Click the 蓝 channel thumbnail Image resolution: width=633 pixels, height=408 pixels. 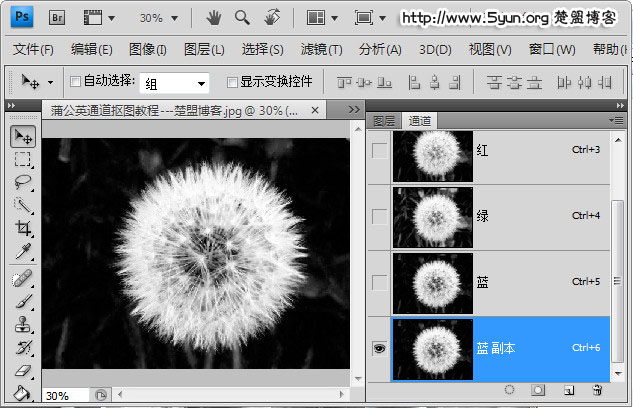[x=432, y=282]
